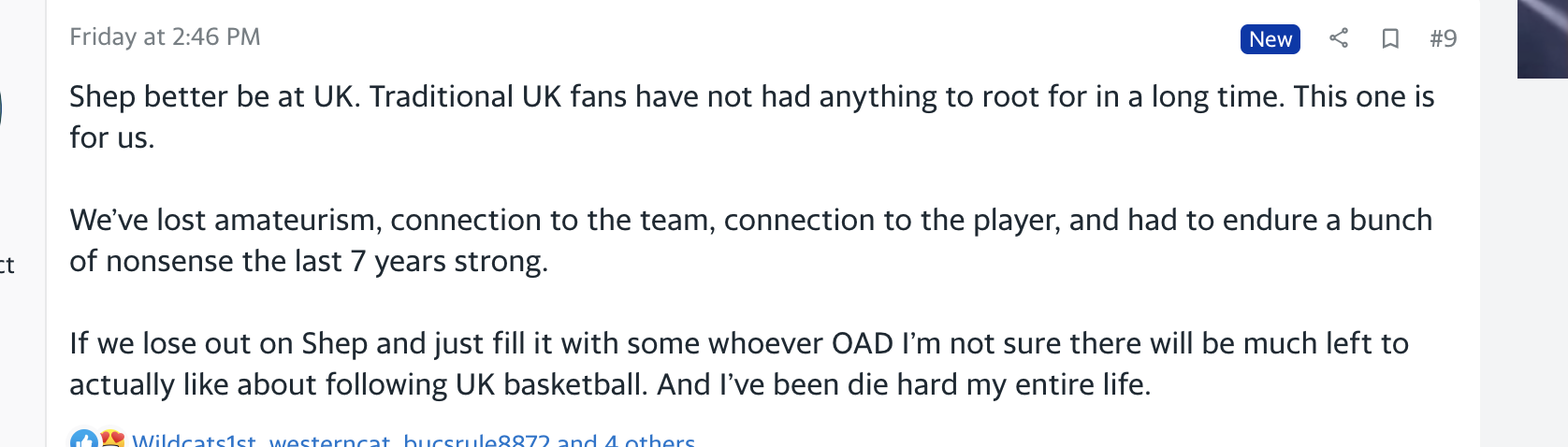This screenshot has width=1568, height=447.
Task: Click the thumbs-up reaction icon
Action: pyautogui.click(x=83, y=440)
